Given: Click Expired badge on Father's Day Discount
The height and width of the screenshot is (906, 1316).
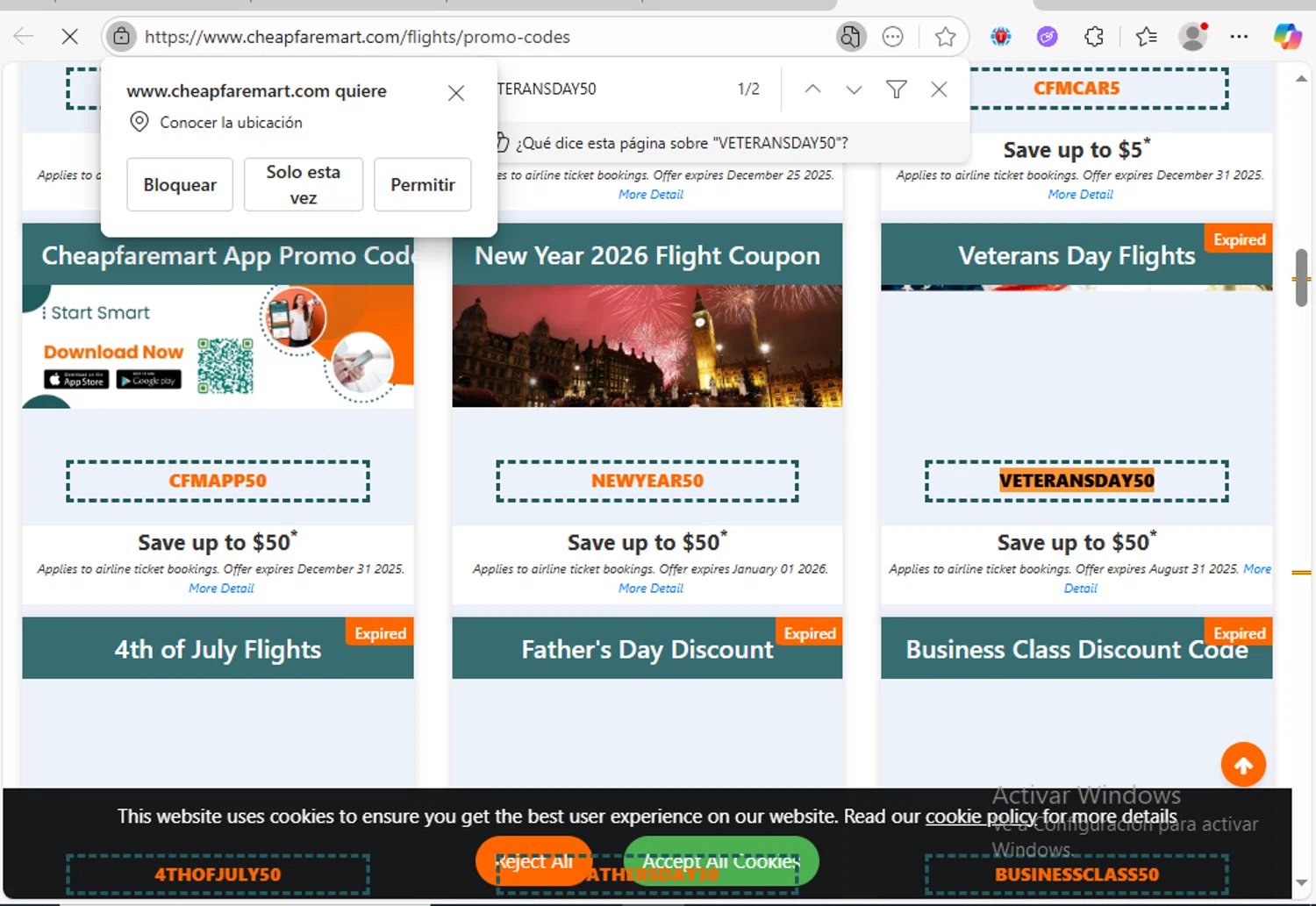Looking at the screenshot, I should 809,633.
